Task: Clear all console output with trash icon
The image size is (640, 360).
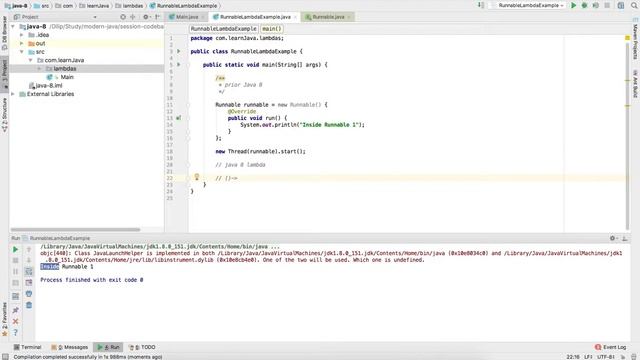Action: (29, 305)
